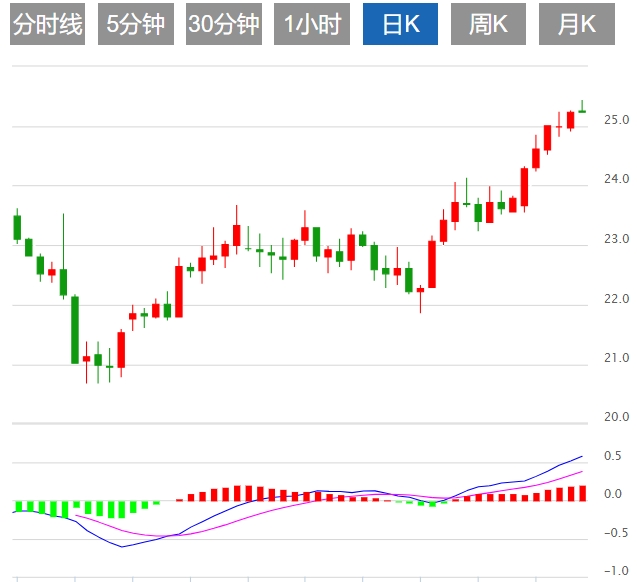Click the 0.0 MACD axis label
Image resolution: width=637 pixels, height=582 pixels.
click(613, 494)
